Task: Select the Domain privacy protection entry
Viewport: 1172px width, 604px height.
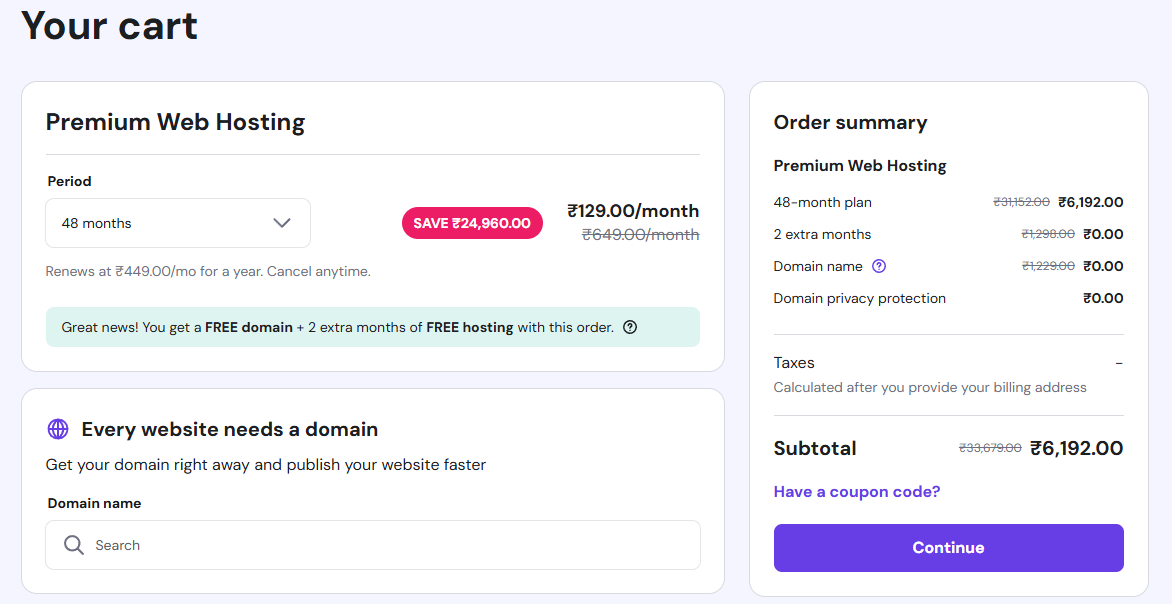Action: 859,298
